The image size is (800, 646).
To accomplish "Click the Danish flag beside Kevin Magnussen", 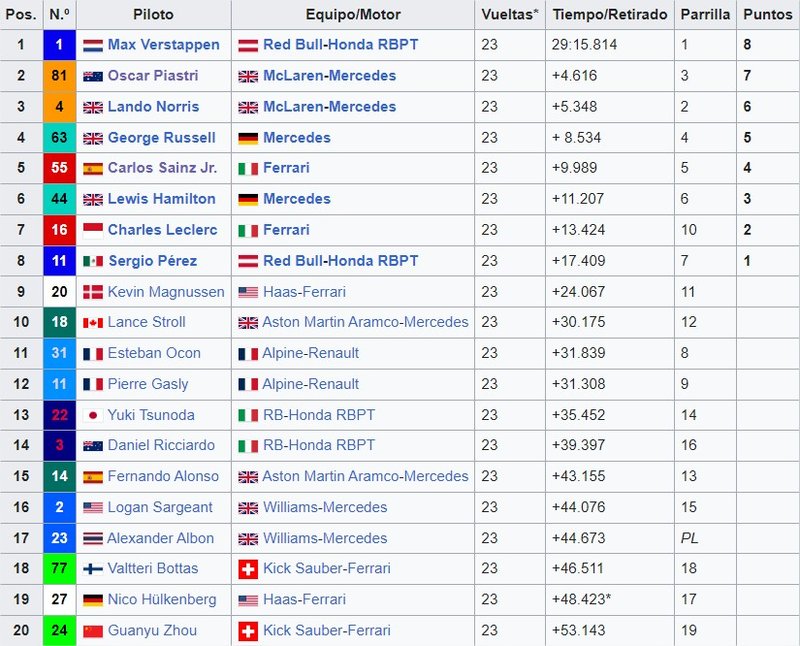I will click(x=93, y=292).
